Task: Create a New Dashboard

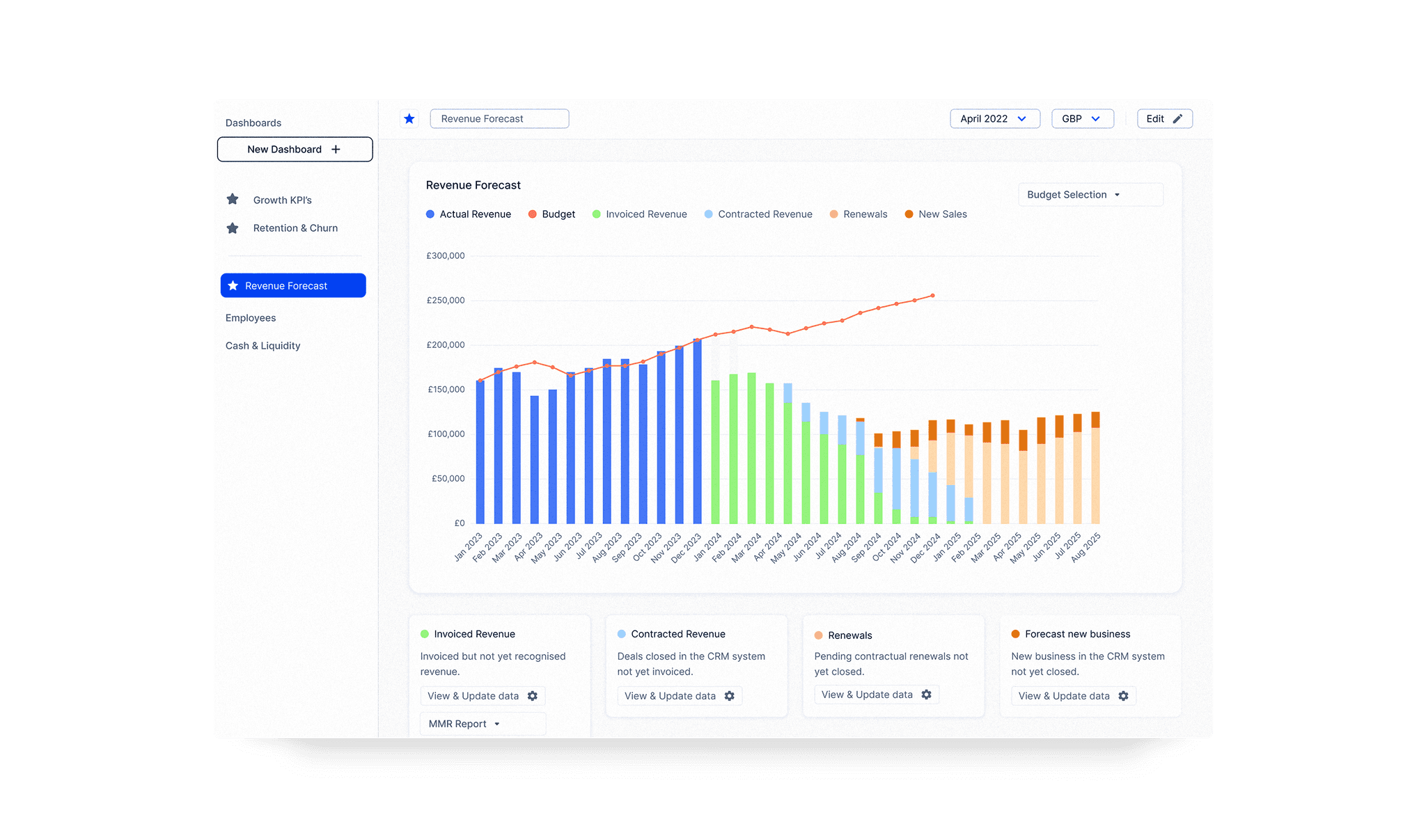Action: pos(295,149)
